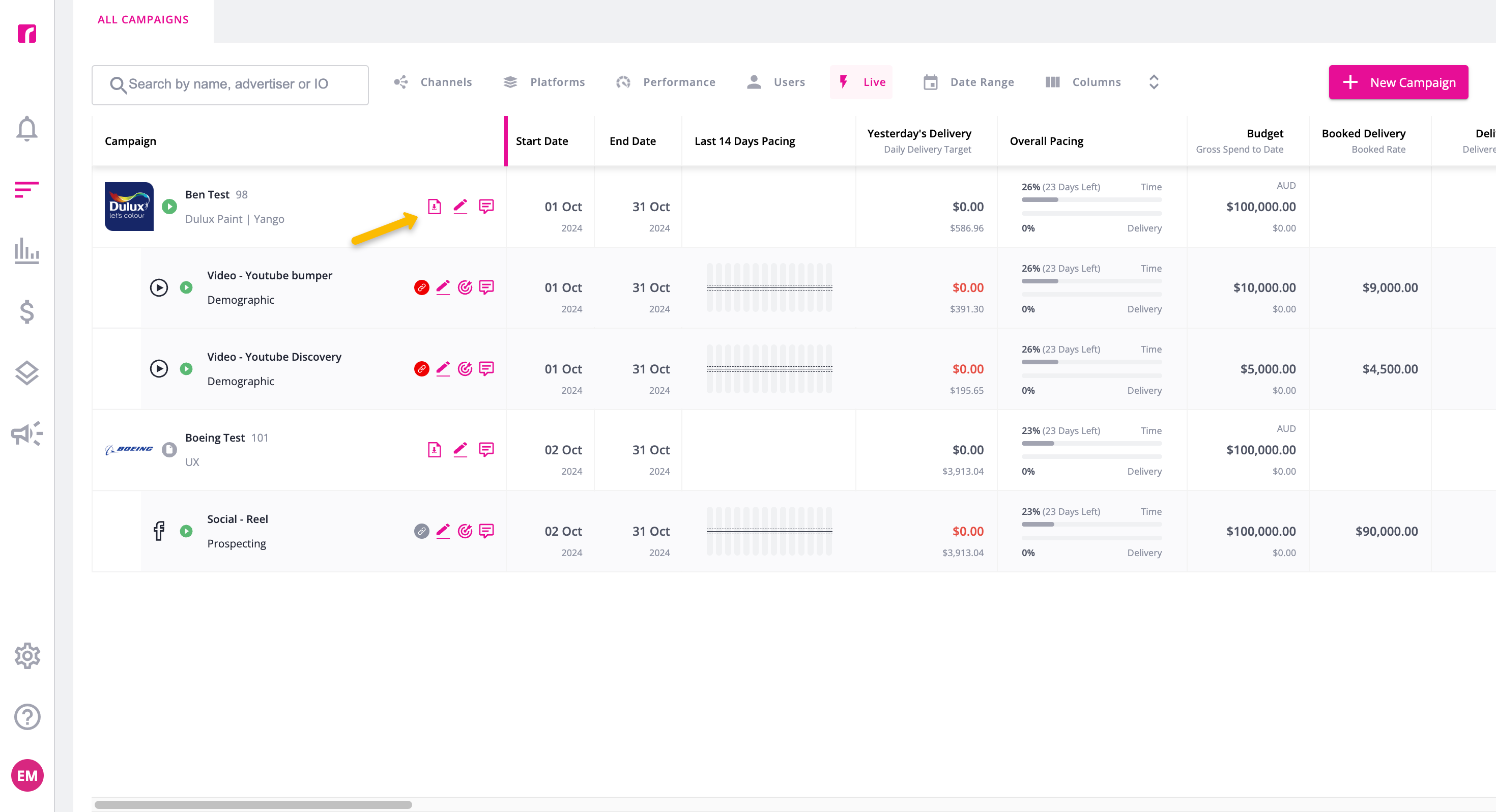This screenshot has width=1496, height=812.
Task: Click the pacing chart for Youtube bumper
Action: 769,287
